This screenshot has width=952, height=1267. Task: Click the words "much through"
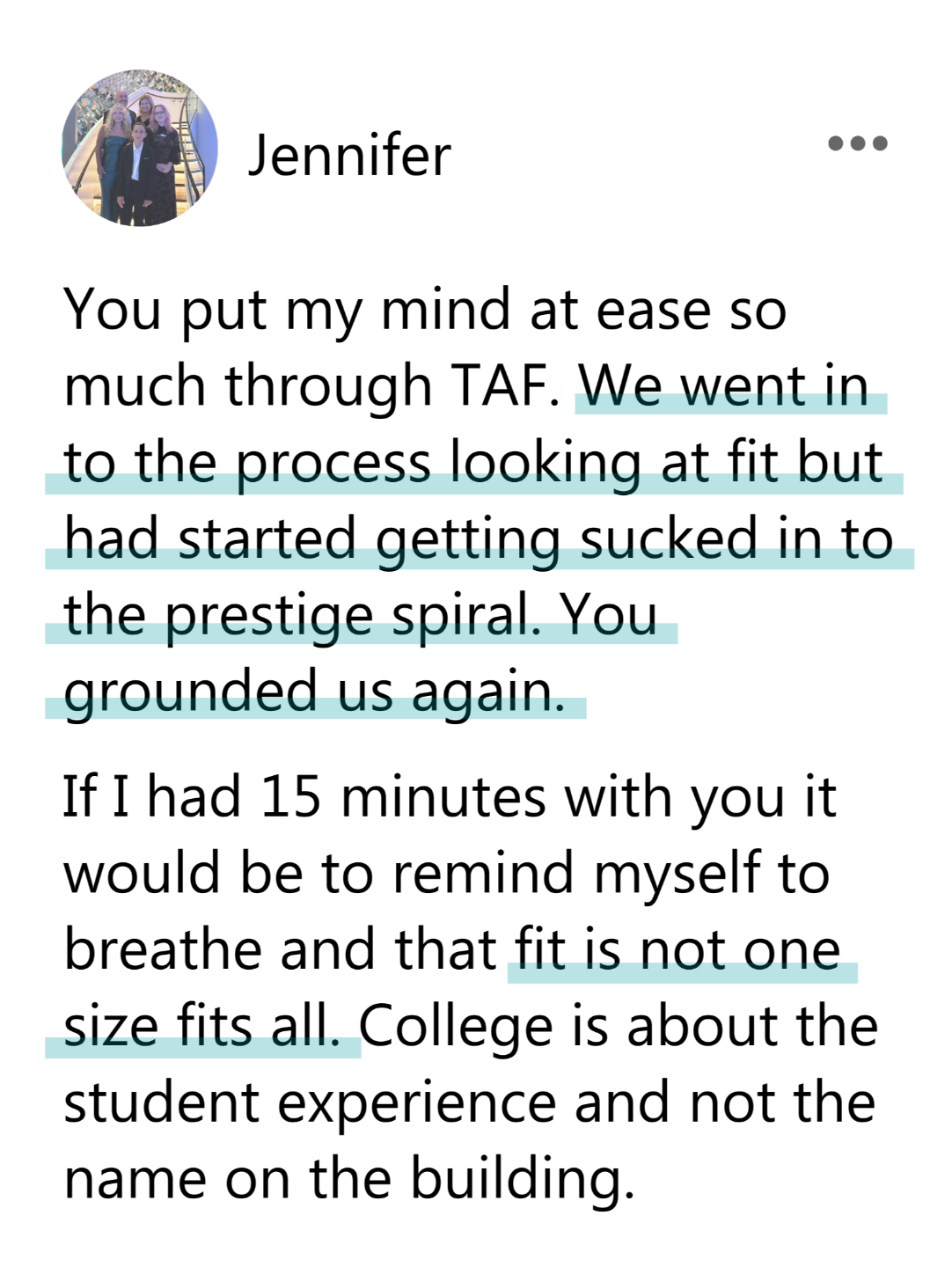[248, 386]
